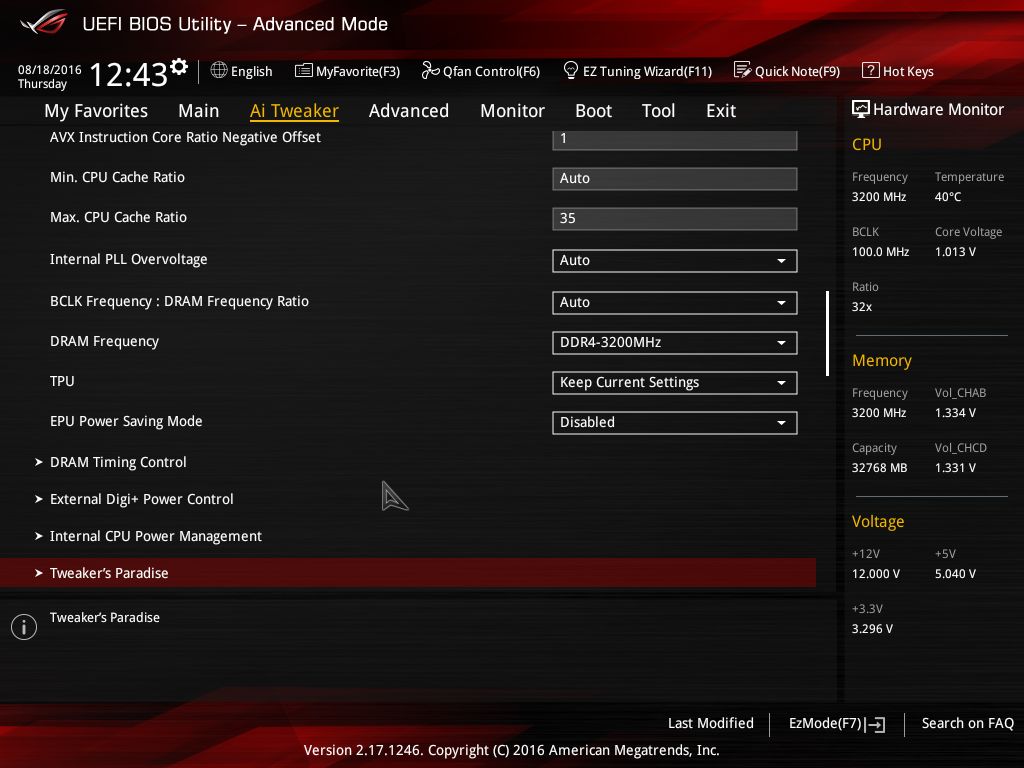The width and height of the screenshot is (1024, 768).
Task: Click the Hardware Monitor screen icon
Action: [x=861, y=109]
